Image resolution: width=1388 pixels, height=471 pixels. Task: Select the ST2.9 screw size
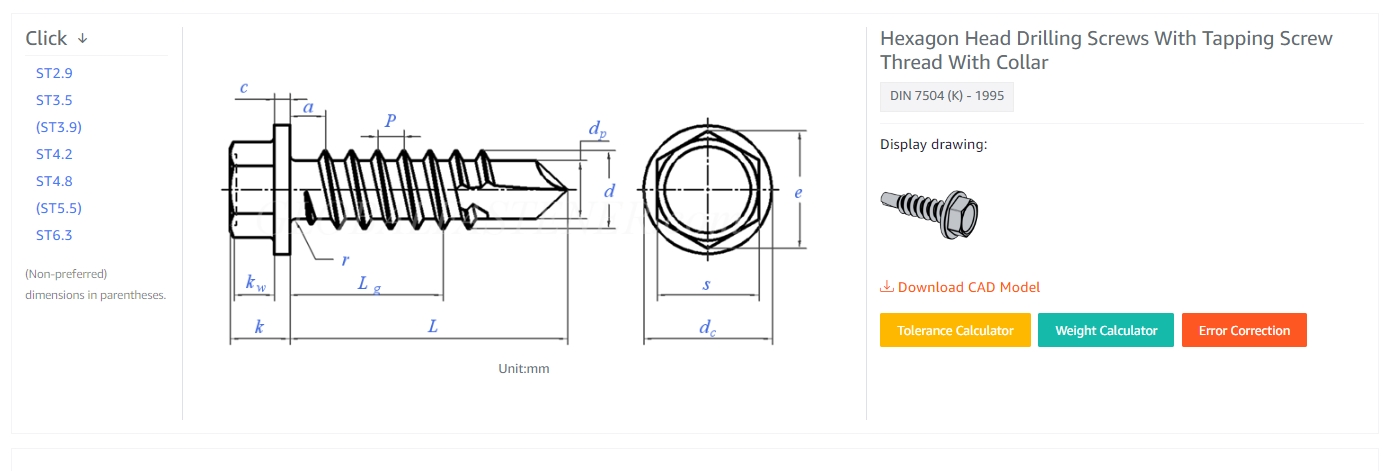point(54,73)
